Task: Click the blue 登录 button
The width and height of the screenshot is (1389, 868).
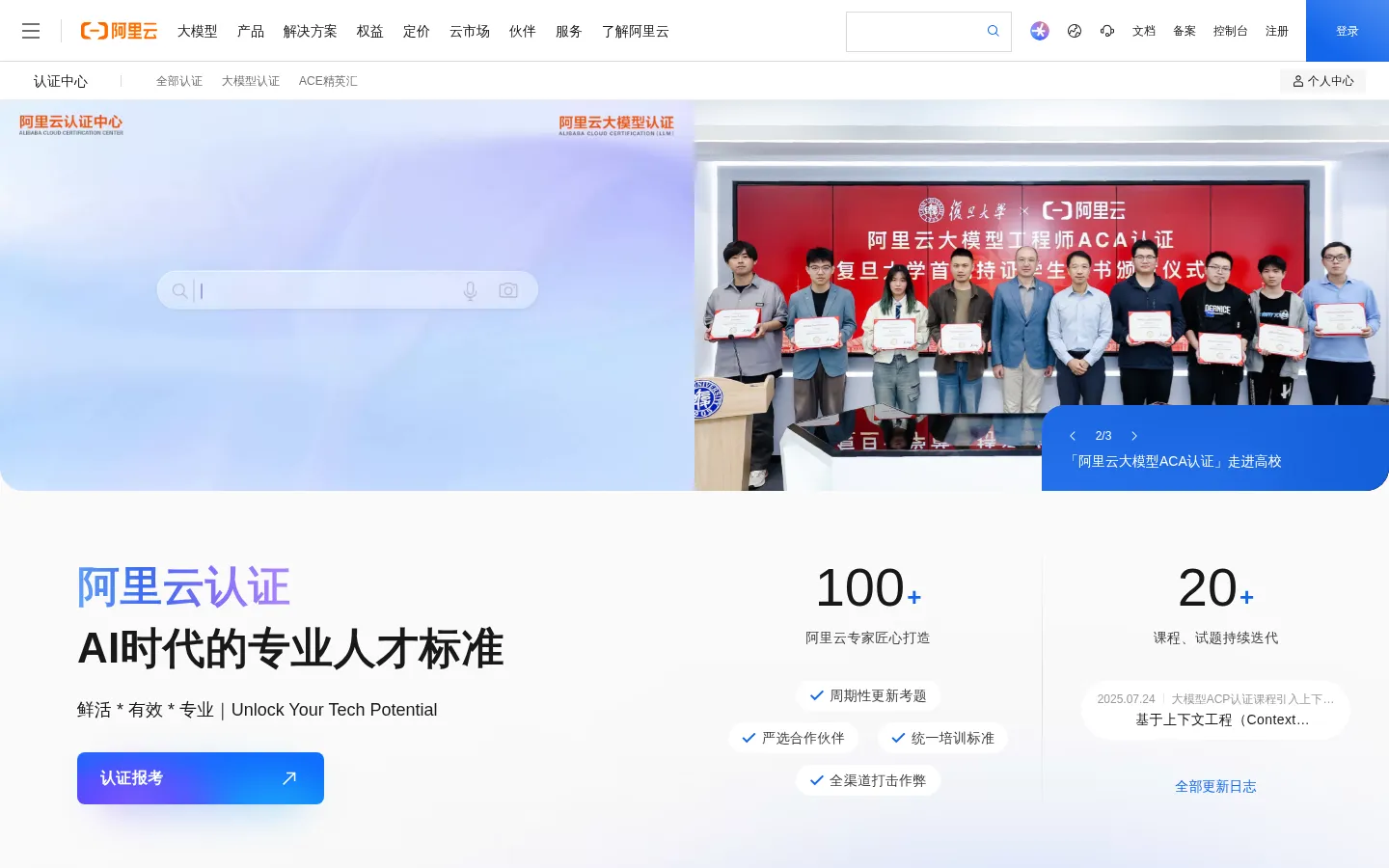Action: pos(1348,31)
